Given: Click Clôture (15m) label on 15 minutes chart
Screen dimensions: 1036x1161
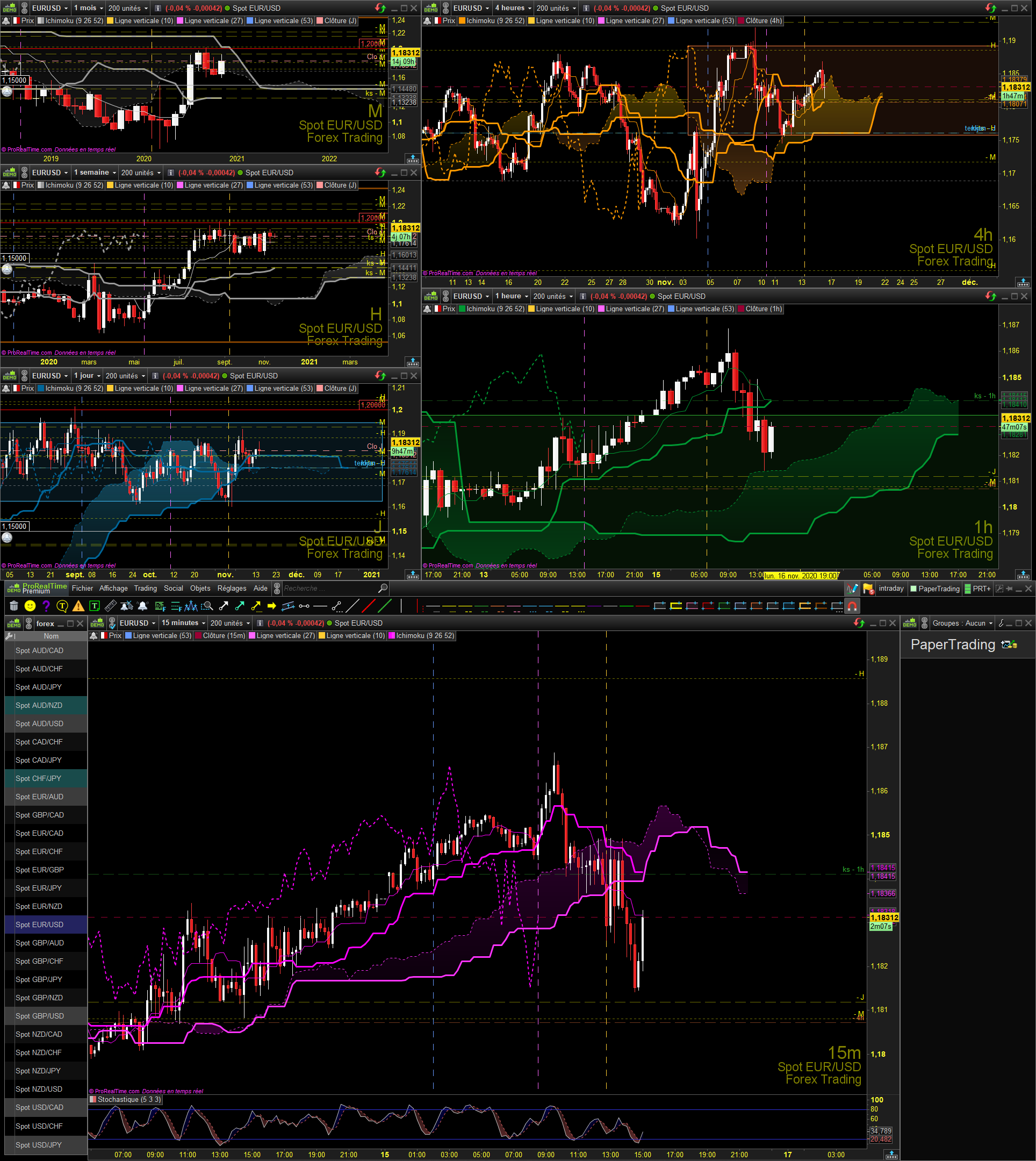Looking at the screenshot, I should (224, 635).
